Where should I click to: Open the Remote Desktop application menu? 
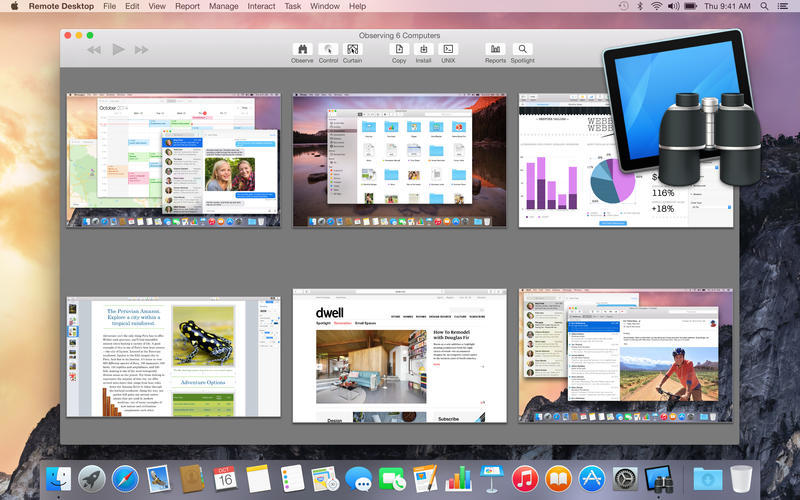(x=61, y=6)
